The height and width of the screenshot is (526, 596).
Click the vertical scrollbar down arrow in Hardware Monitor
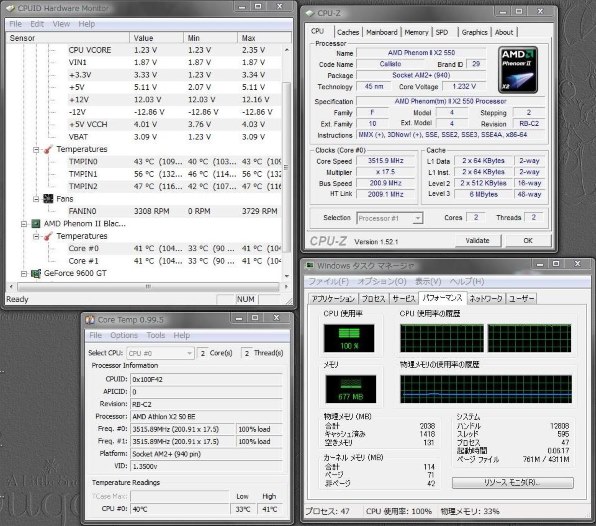[x=287, y=276]
